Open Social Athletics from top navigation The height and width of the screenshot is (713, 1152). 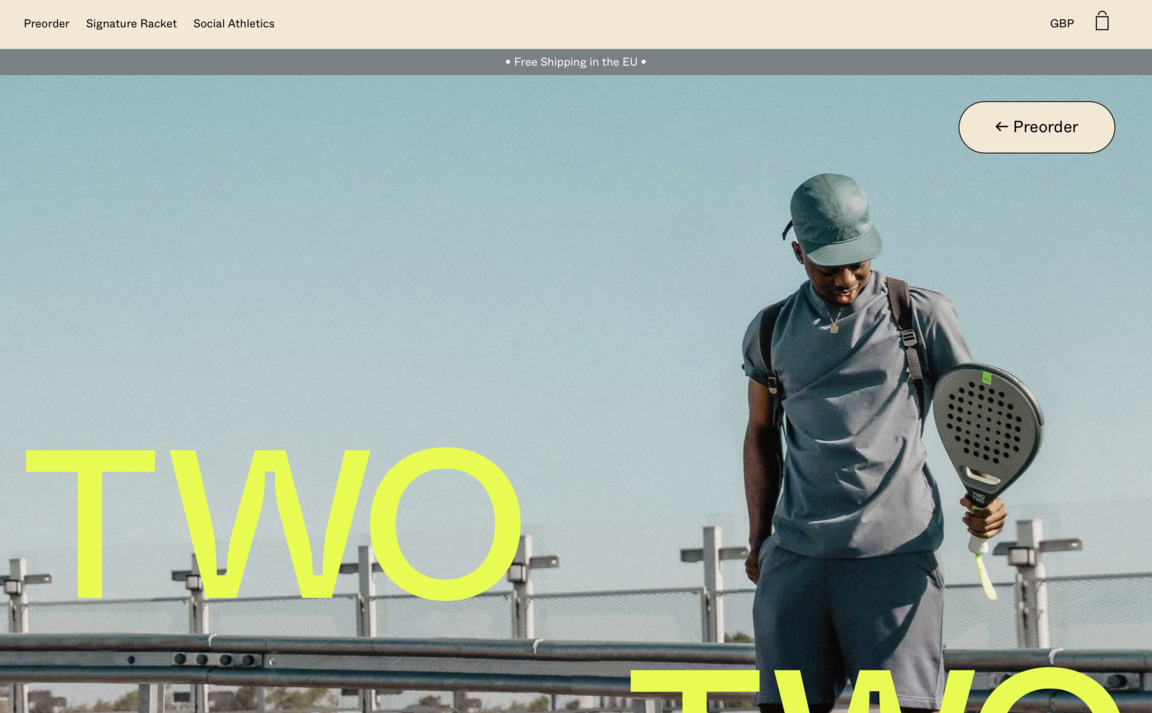tap(233, 23)
